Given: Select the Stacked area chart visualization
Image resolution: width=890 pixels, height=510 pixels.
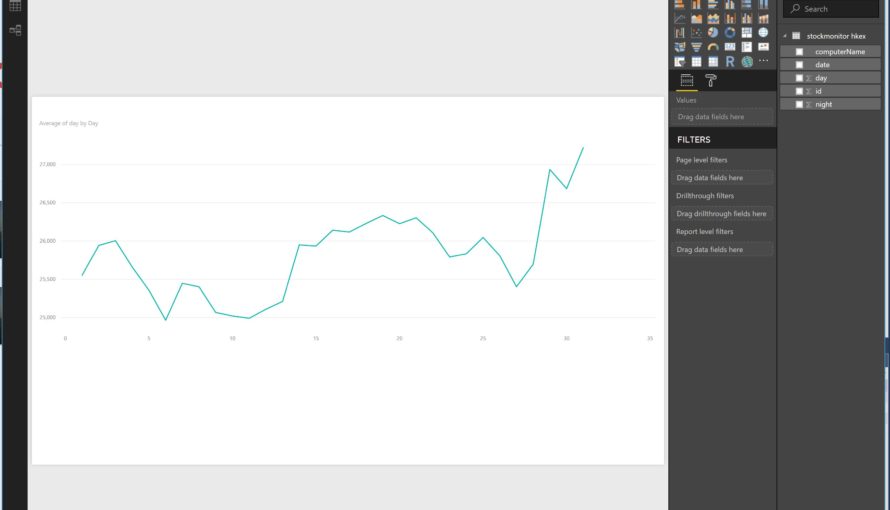Looking at the screenshot, I should (713, 19).
